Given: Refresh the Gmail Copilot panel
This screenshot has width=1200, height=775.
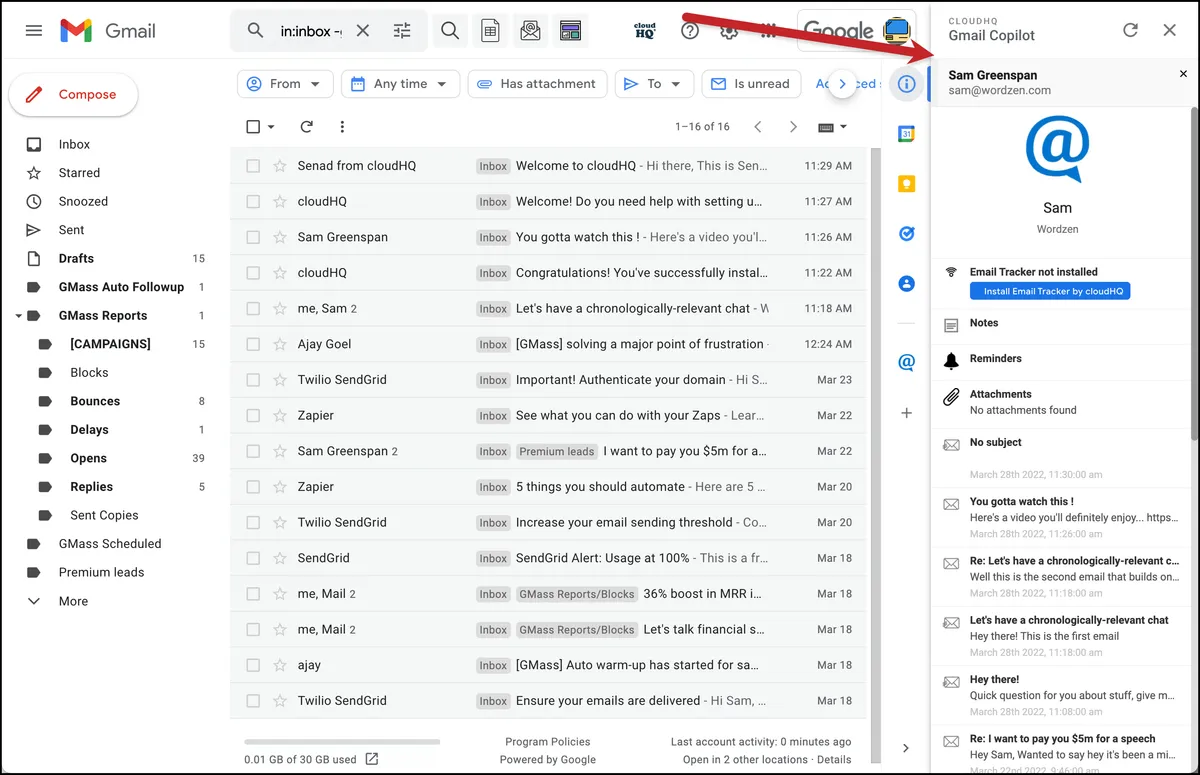Looking at the screenshot, I should coord(1130,30).
